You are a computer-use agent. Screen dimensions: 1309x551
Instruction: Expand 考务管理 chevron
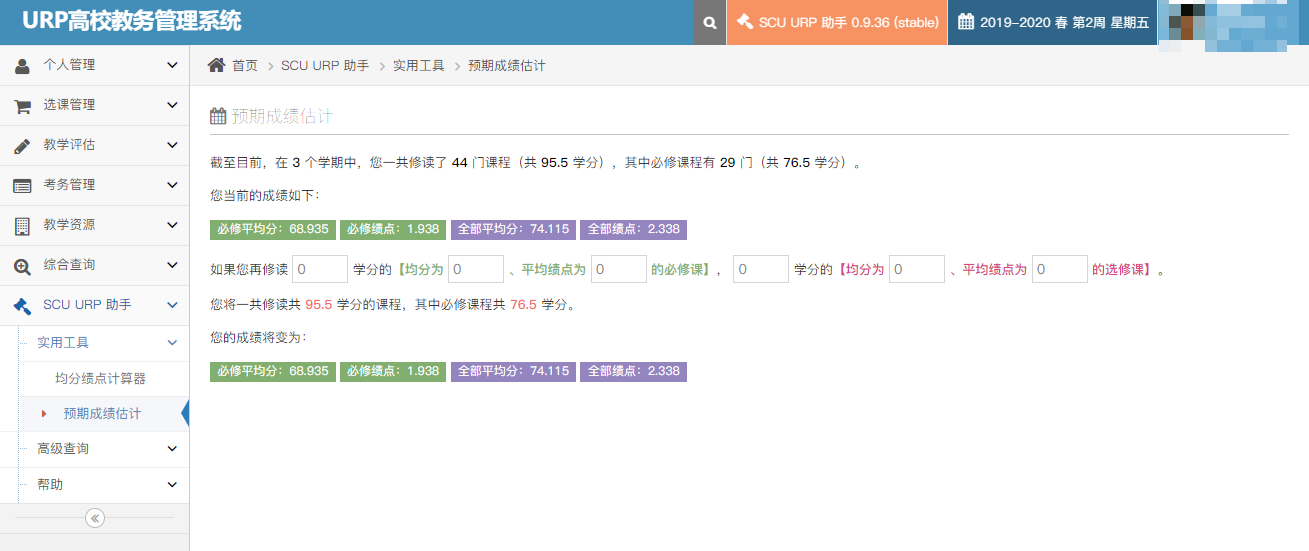click(172, 185)
